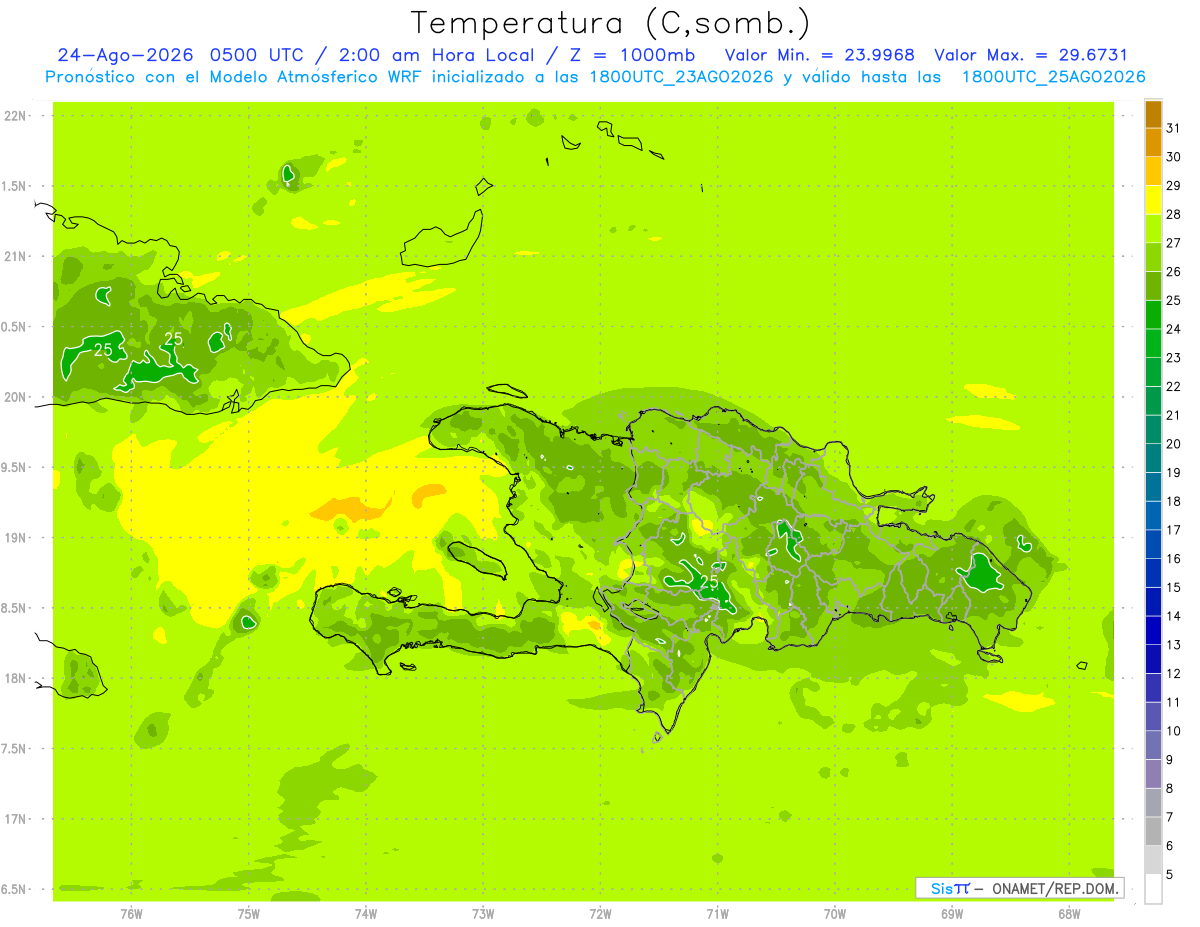Select the 8 degree purple legend swatch
Screen dimensions: 1200x927
(1153, 775)
